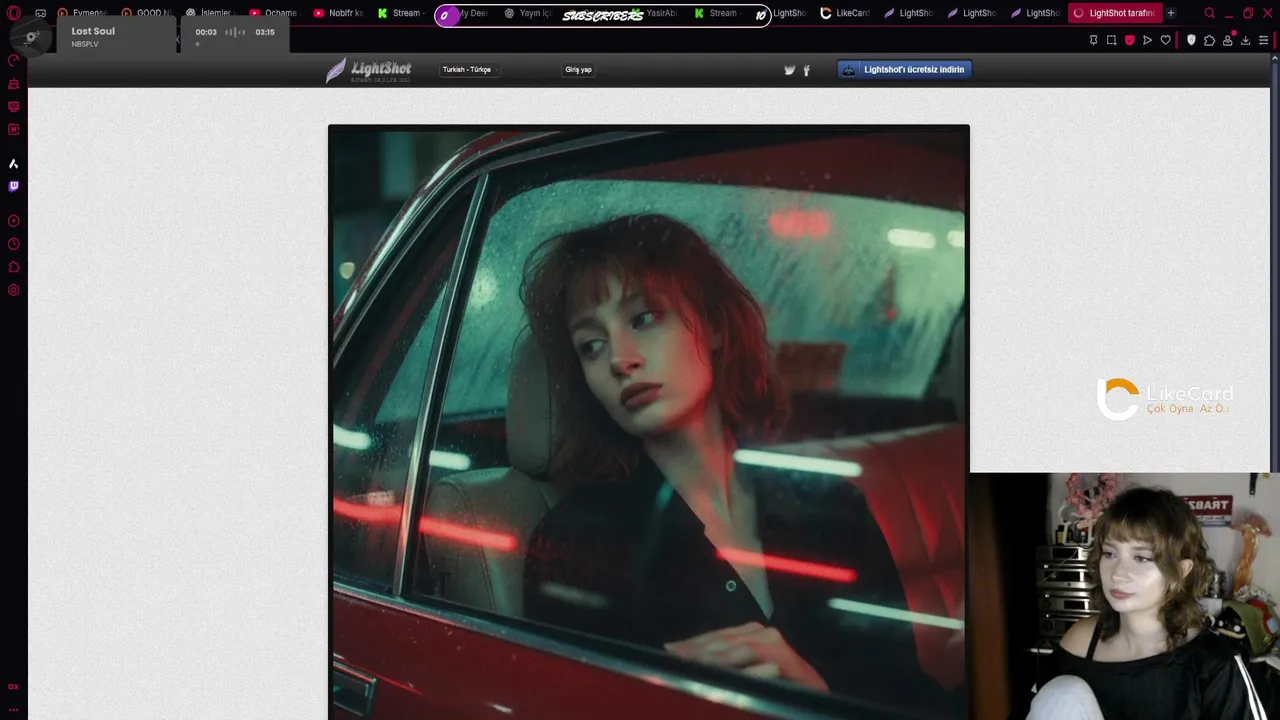The image size is (1280, 720).
Task: Click Lightshot'ı ücretsiz indirin download button
Action: [904, 70]
